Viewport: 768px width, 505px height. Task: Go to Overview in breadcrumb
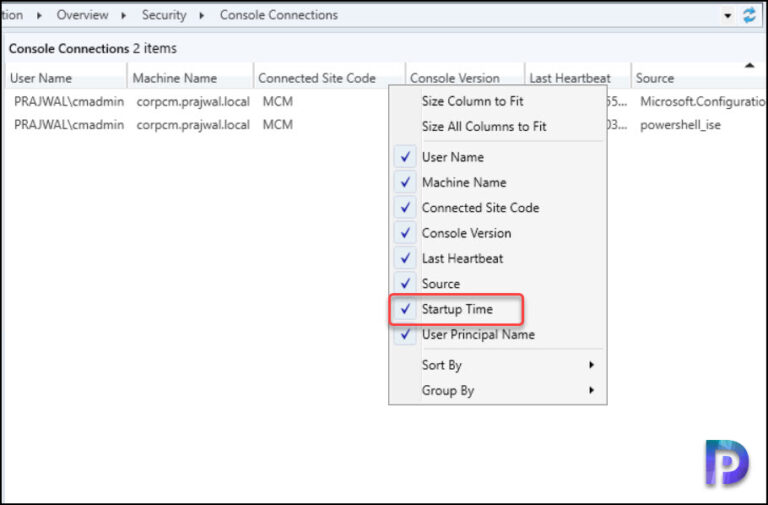[82, 15]
